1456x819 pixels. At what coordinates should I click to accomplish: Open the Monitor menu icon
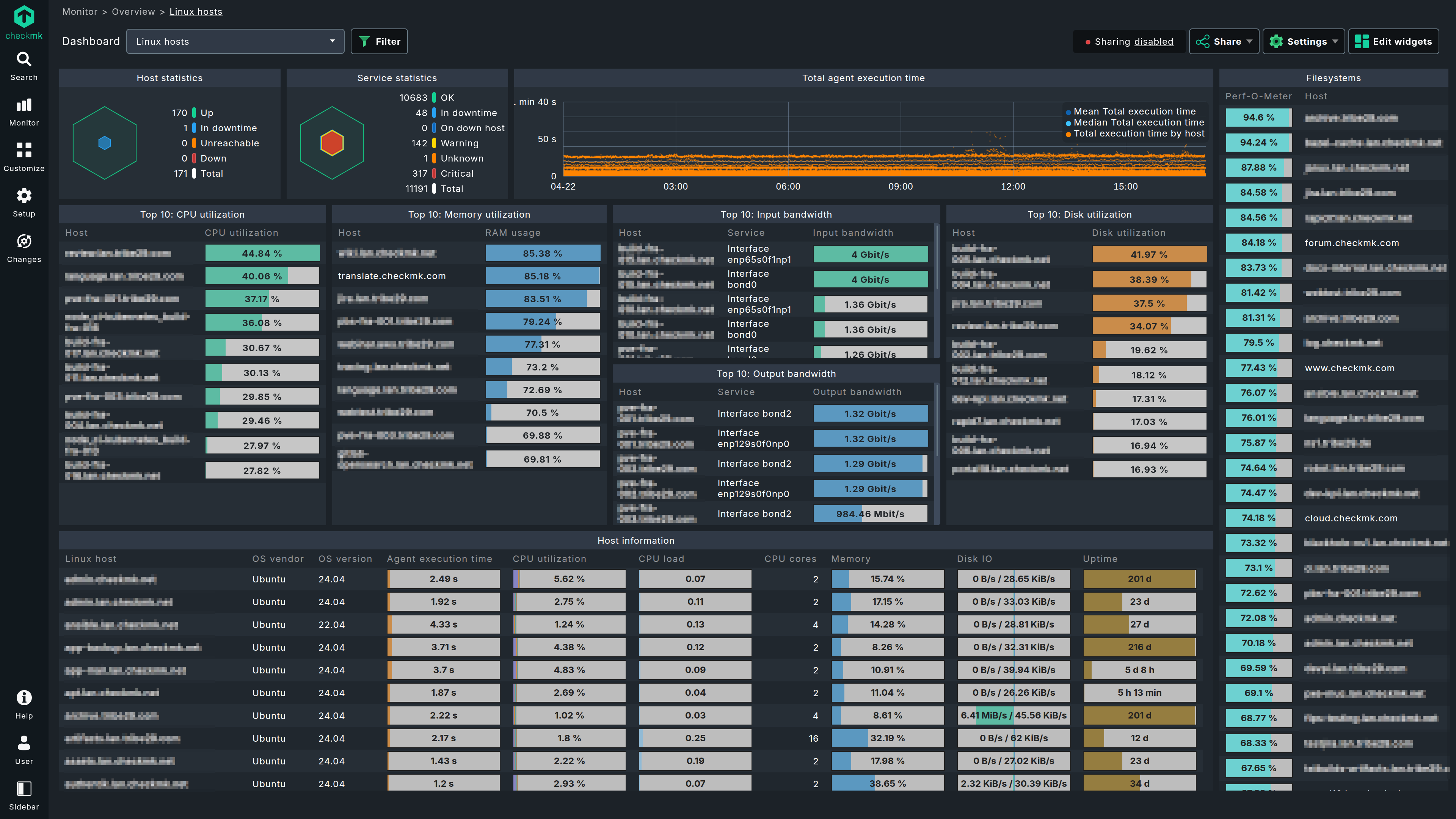point(24,105)
